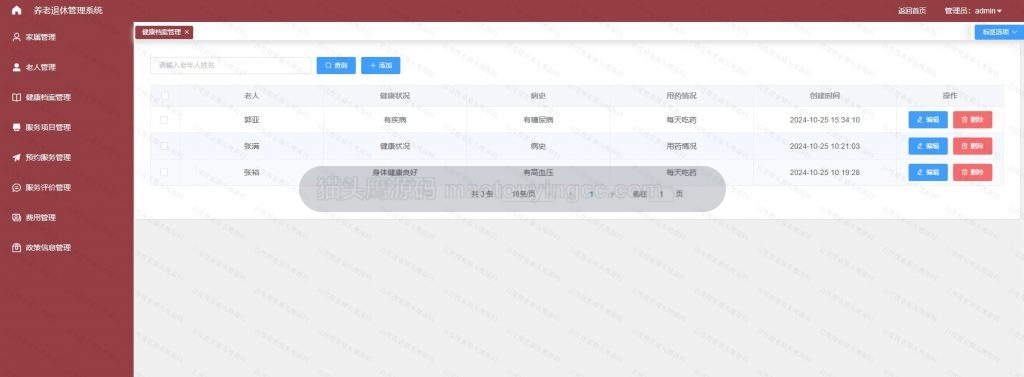Open the 管理员: admin dropdown menu
Viewport: 1024px width, 377px height.
[972, 10]
